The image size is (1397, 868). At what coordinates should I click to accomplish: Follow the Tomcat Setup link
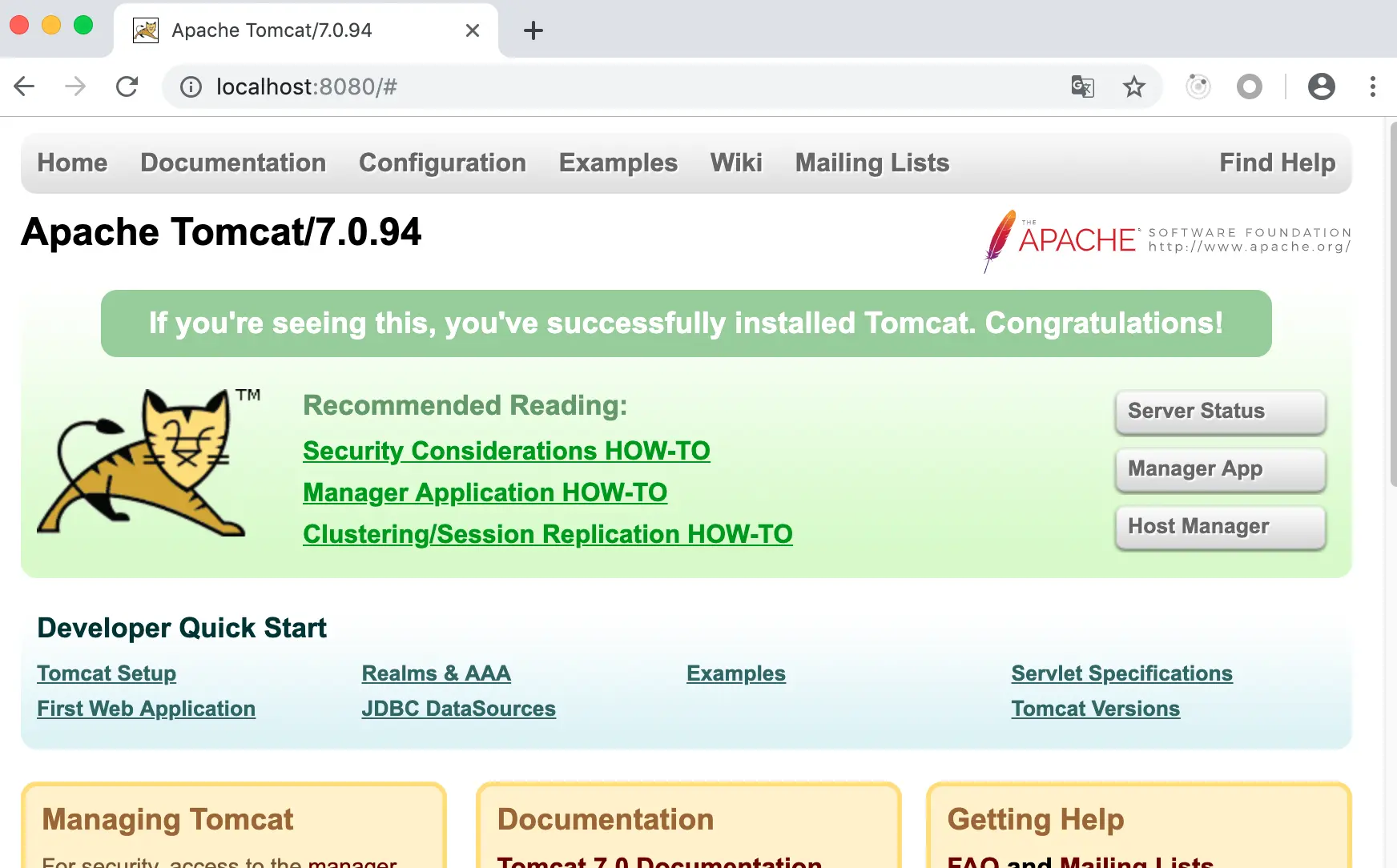click(x=107, y=673)
